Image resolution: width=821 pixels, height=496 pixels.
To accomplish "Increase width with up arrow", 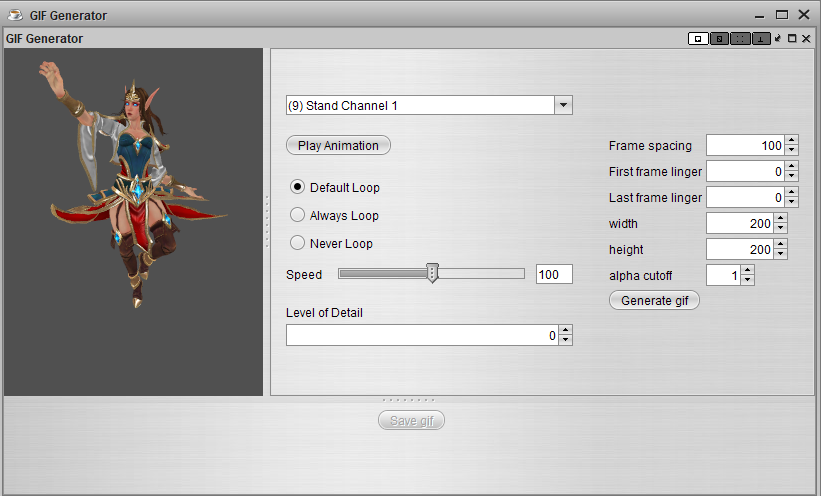I will click(x=781, y=218).
